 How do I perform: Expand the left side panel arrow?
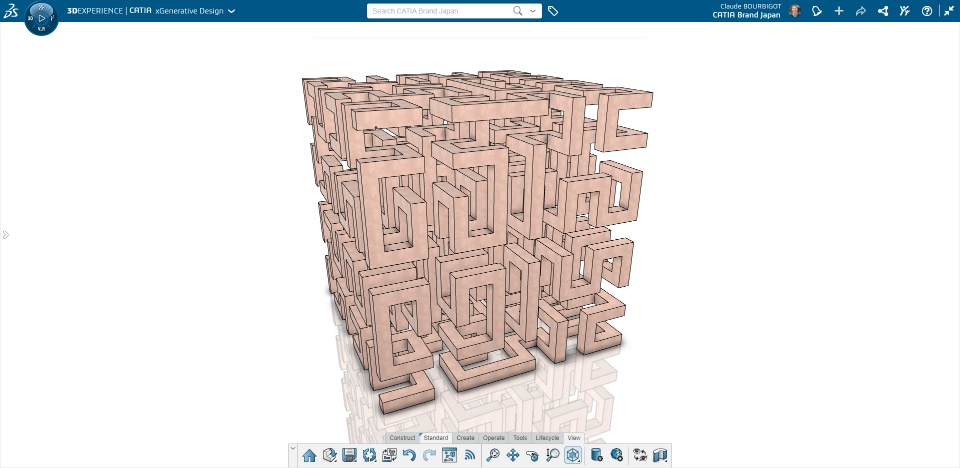click(x=6, y=235)
